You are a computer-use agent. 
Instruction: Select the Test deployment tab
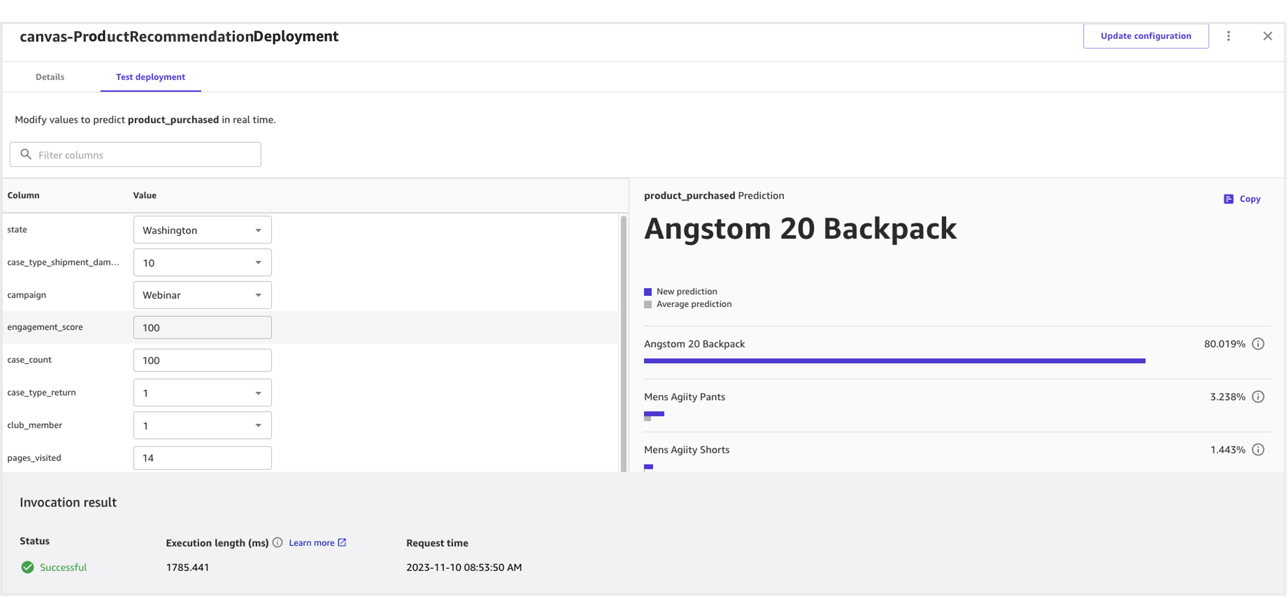[150, 77]
